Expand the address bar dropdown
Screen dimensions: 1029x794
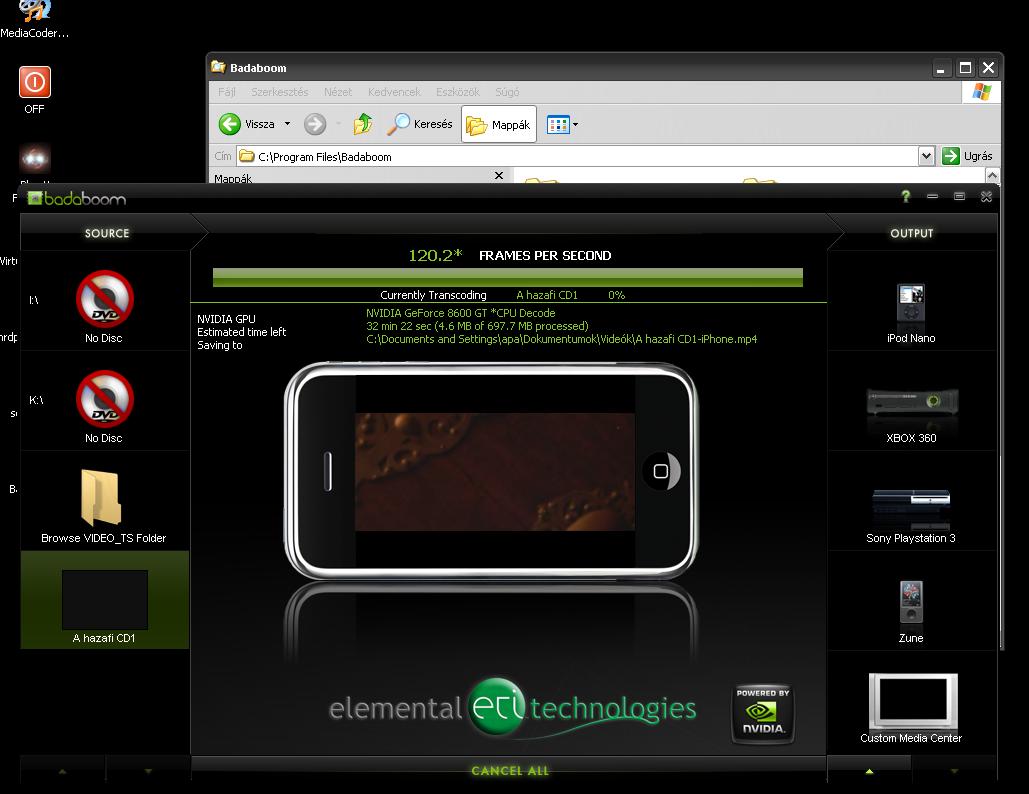926,156
